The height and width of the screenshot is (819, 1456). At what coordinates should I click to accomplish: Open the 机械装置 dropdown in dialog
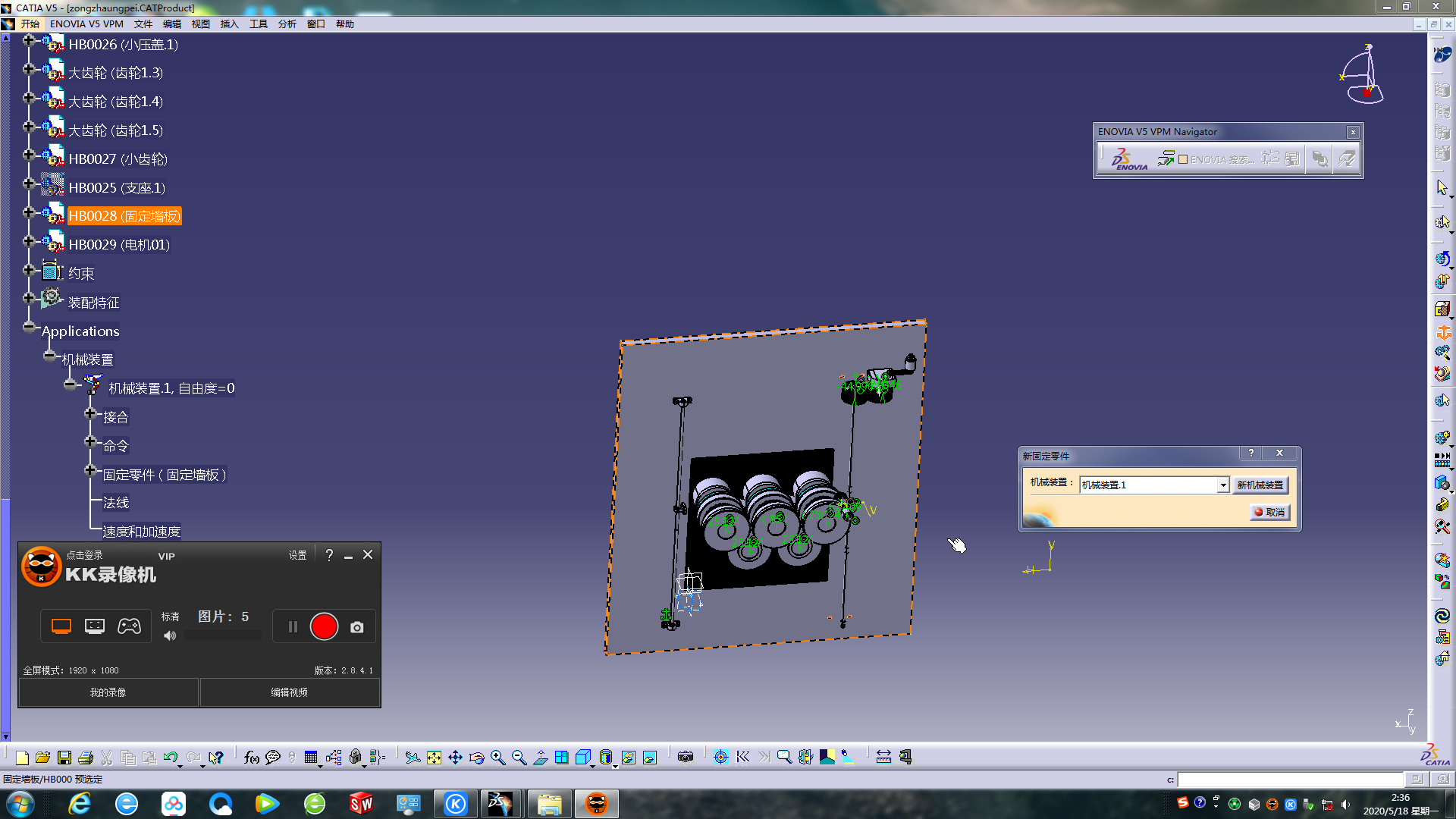click(x=1222, y=485)
